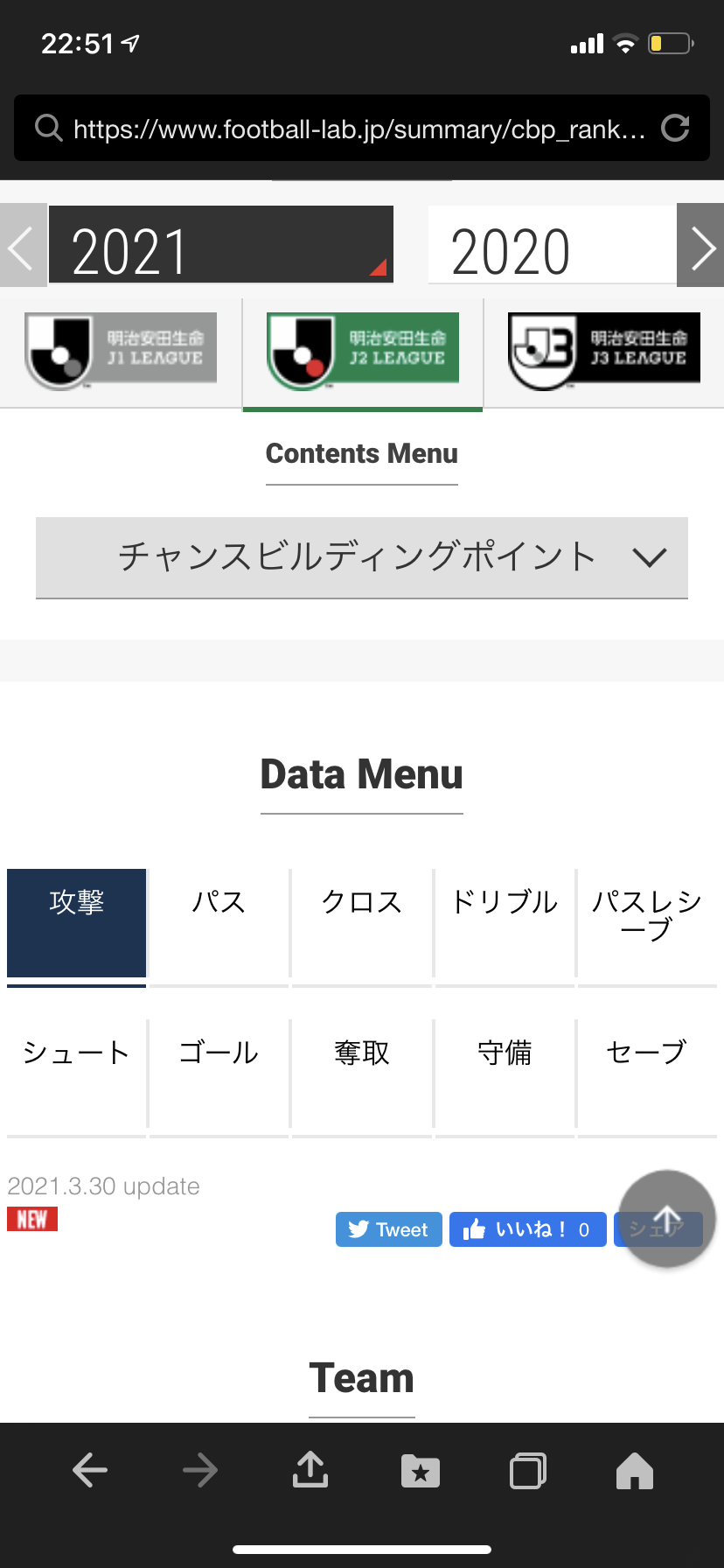Tap the URL address field
The width and height of the screenshot is (724, 1568).
pos(359,129)
